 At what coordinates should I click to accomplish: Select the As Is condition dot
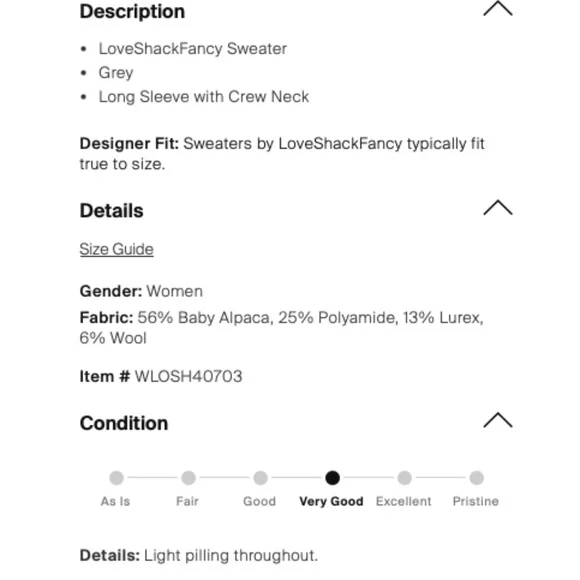pos(116,478)
